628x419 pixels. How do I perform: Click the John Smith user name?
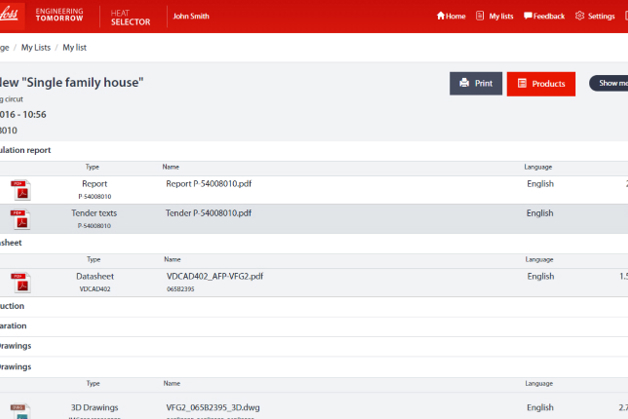tap(192, 16)
